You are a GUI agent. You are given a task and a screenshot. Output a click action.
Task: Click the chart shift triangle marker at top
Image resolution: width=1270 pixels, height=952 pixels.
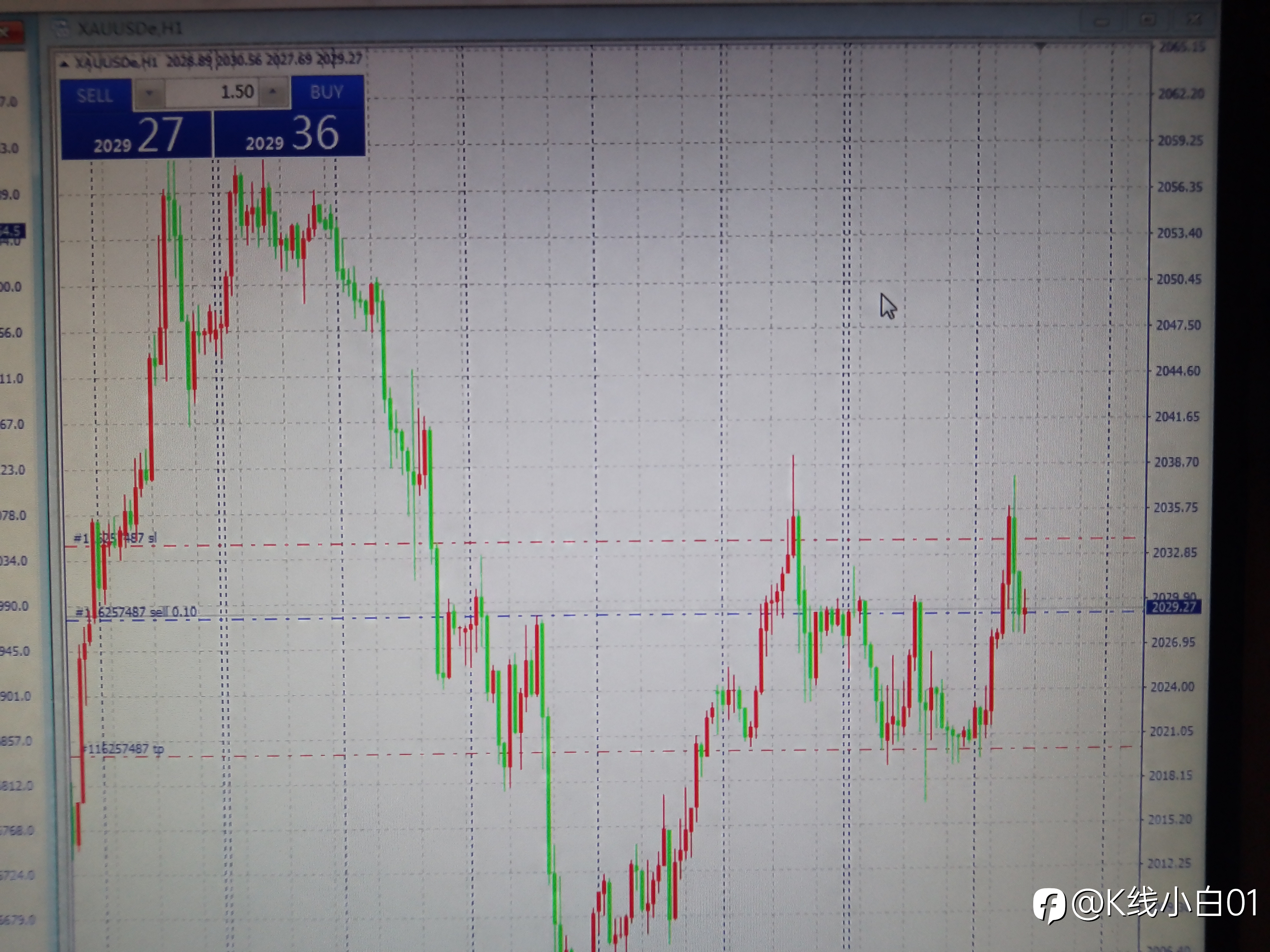pos(1040,46)
